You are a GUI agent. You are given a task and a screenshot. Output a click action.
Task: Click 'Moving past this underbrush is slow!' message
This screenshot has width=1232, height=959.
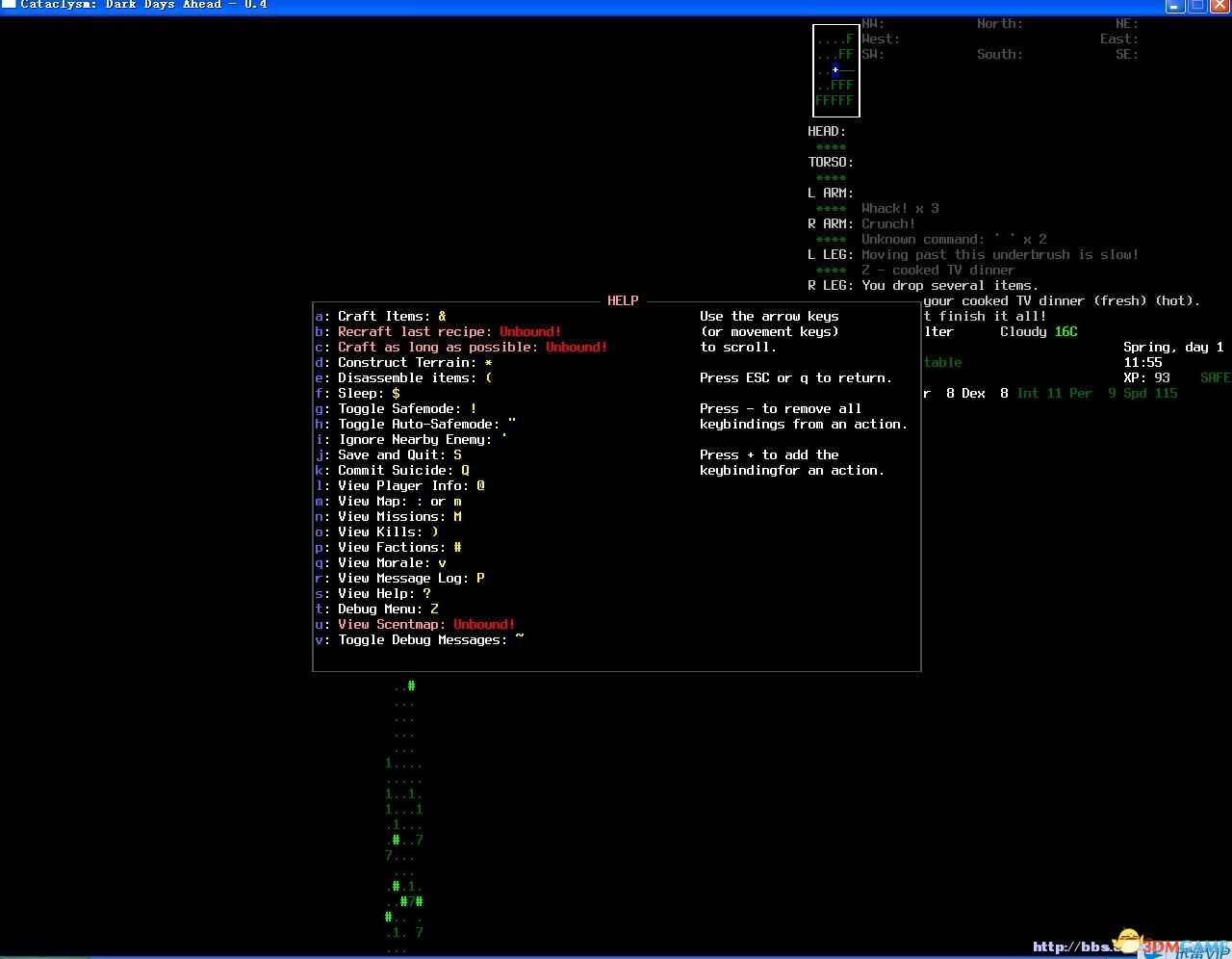coord(1000,254)
